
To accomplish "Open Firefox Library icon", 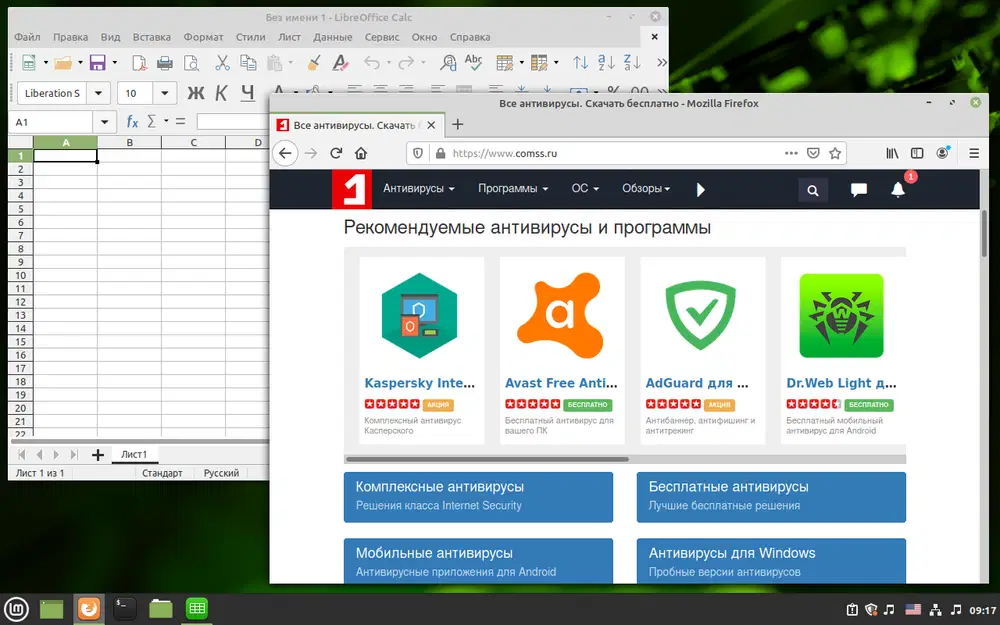I will coord(892,153).
